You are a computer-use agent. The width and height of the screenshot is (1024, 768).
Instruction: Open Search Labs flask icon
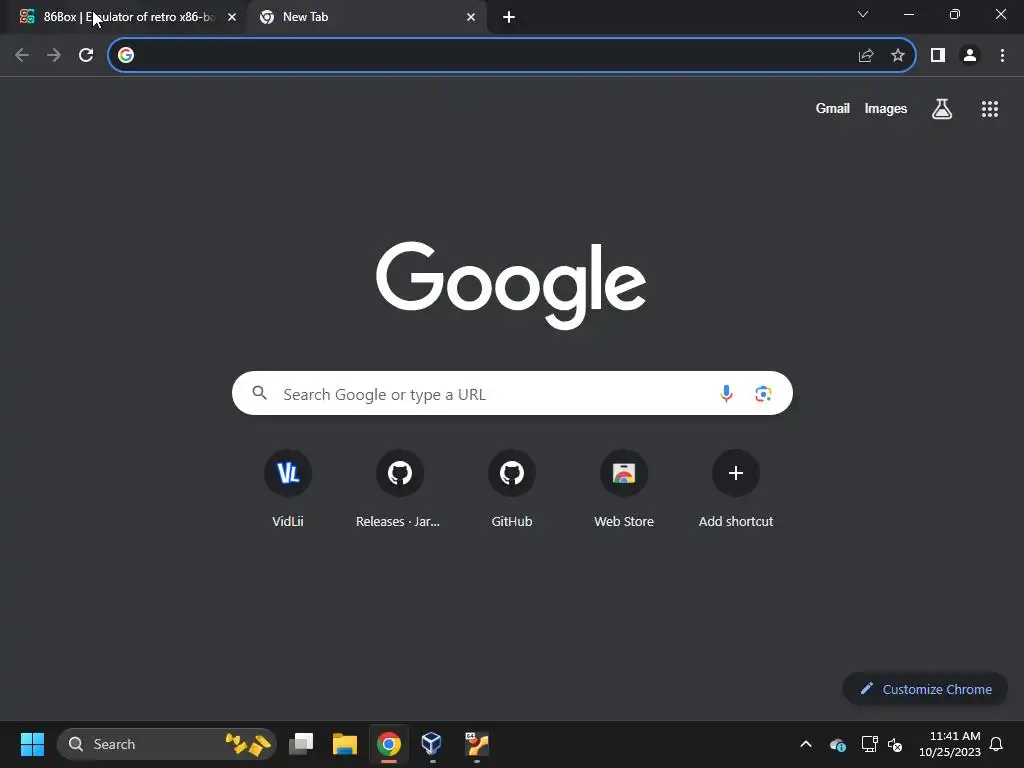pyautogui.click(x=942, y=108)
